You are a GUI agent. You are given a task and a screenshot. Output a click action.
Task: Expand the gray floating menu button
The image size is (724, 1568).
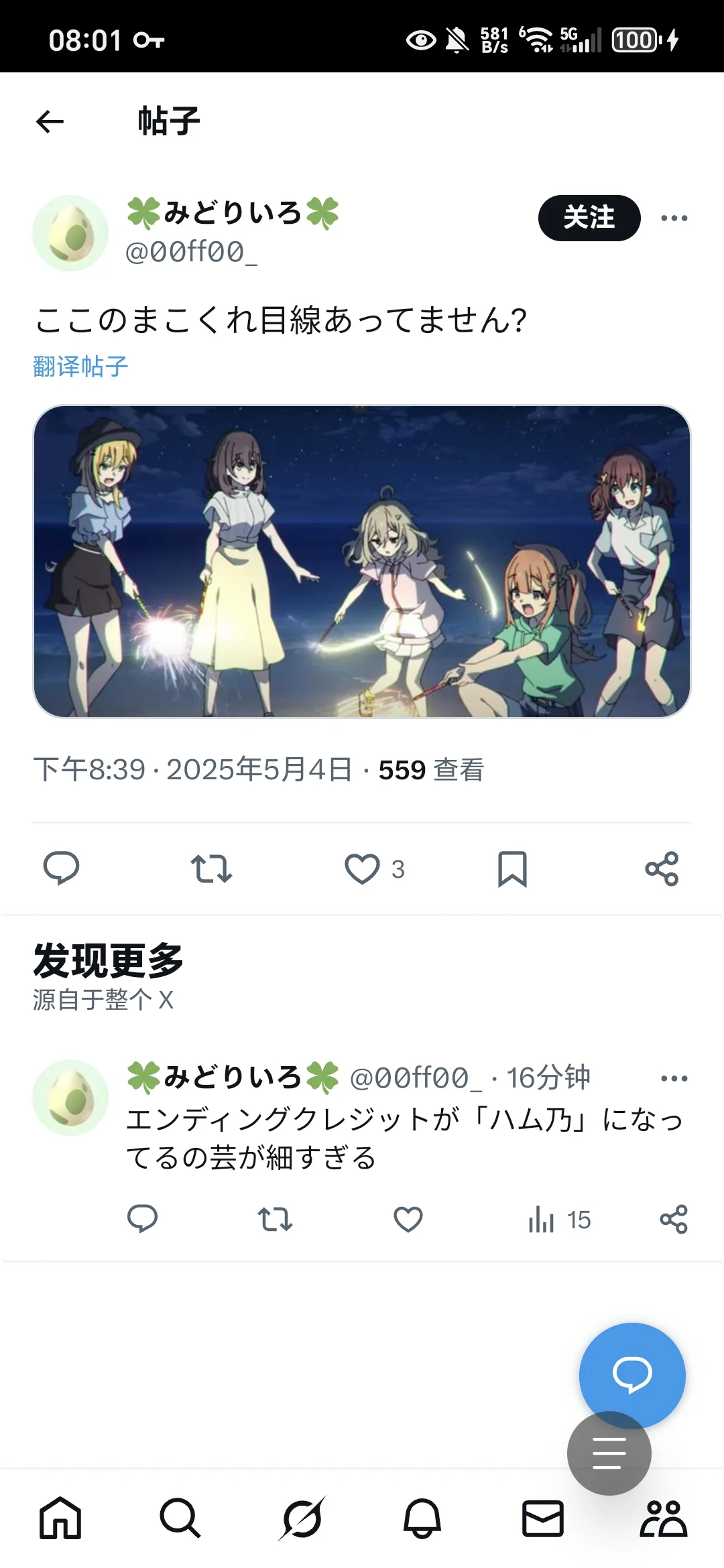click(x=609, y=1453)
